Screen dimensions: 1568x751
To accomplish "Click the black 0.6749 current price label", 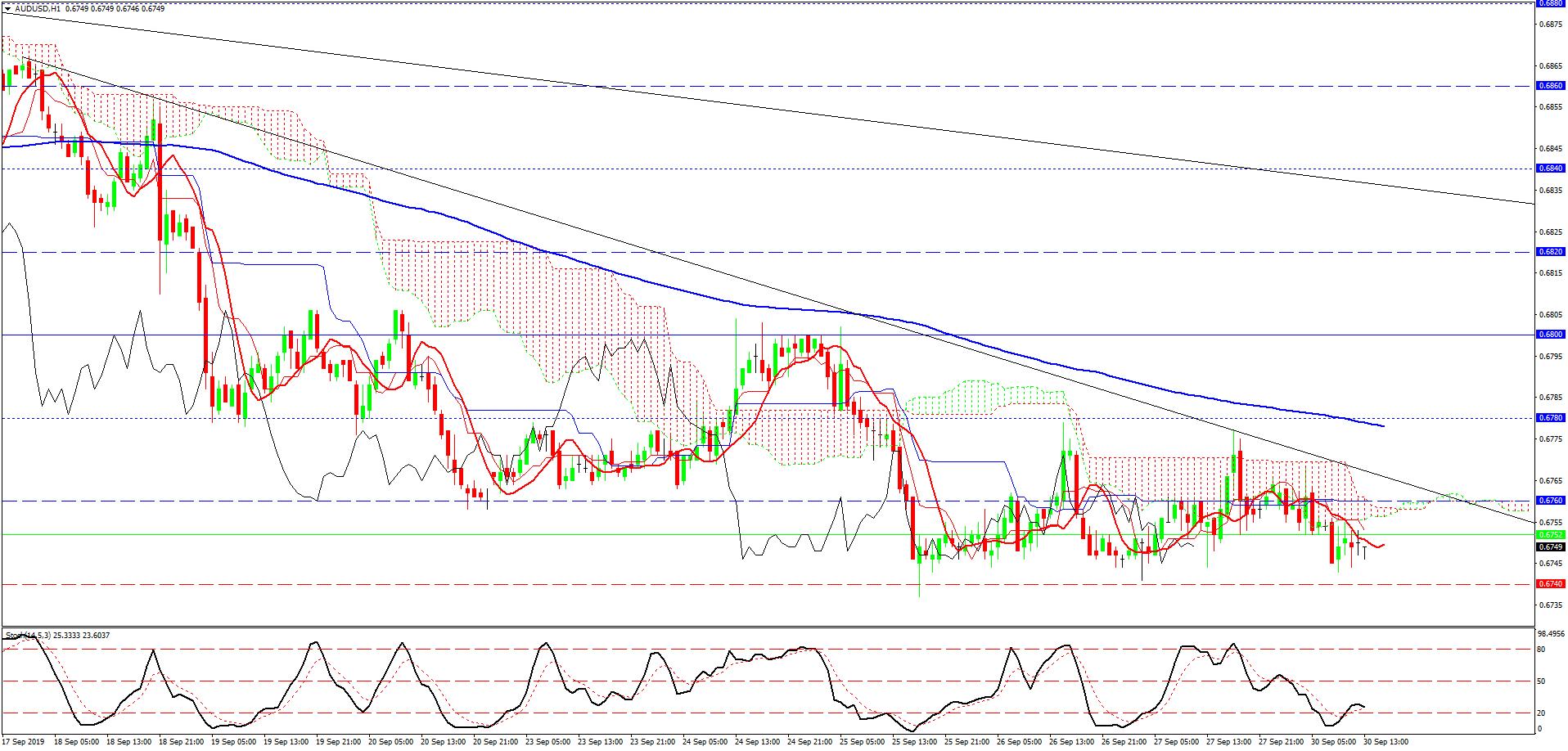I will (x=1551, y=547).
